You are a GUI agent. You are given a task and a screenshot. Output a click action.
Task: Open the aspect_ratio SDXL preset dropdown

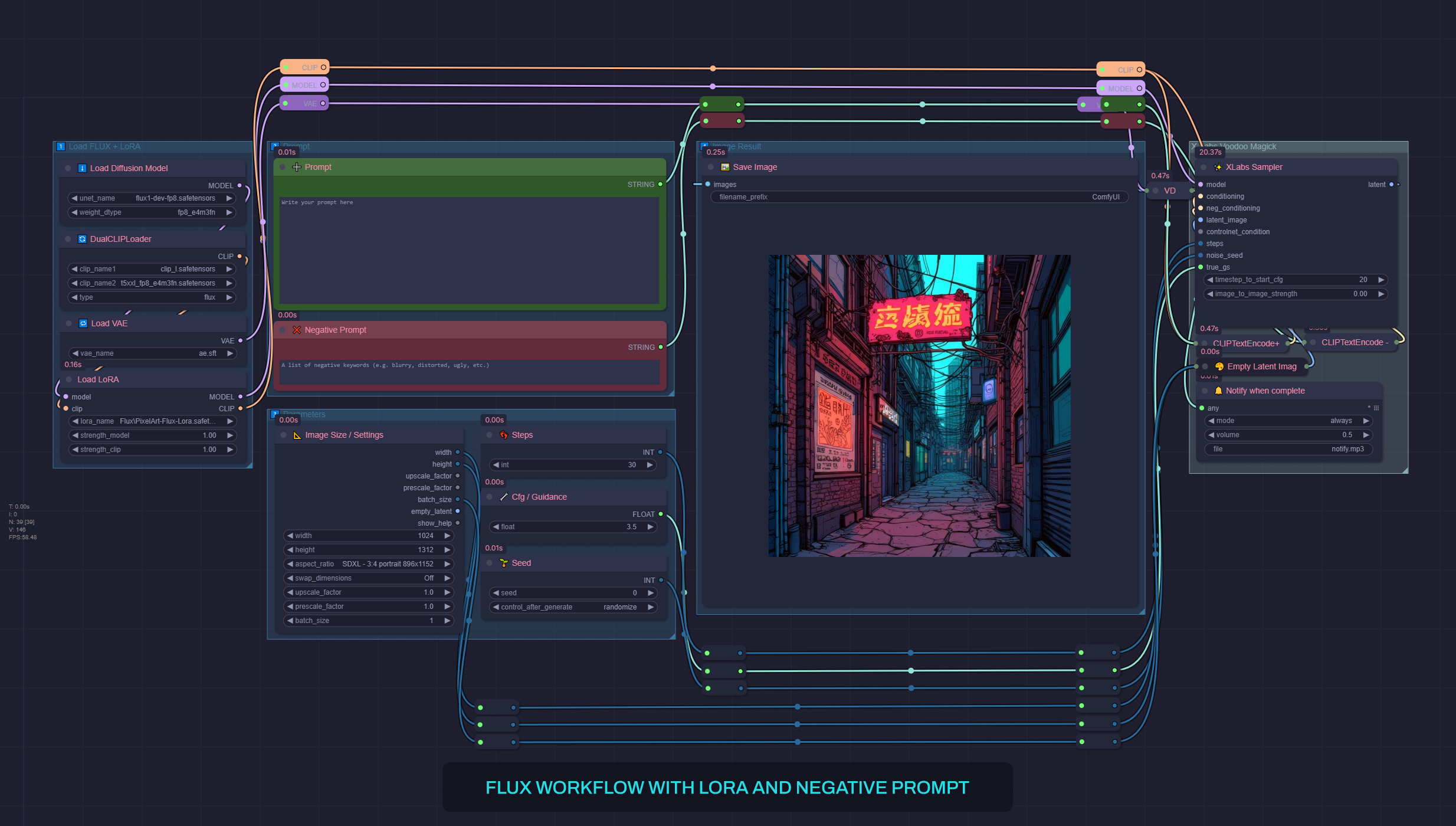[368, 564]
